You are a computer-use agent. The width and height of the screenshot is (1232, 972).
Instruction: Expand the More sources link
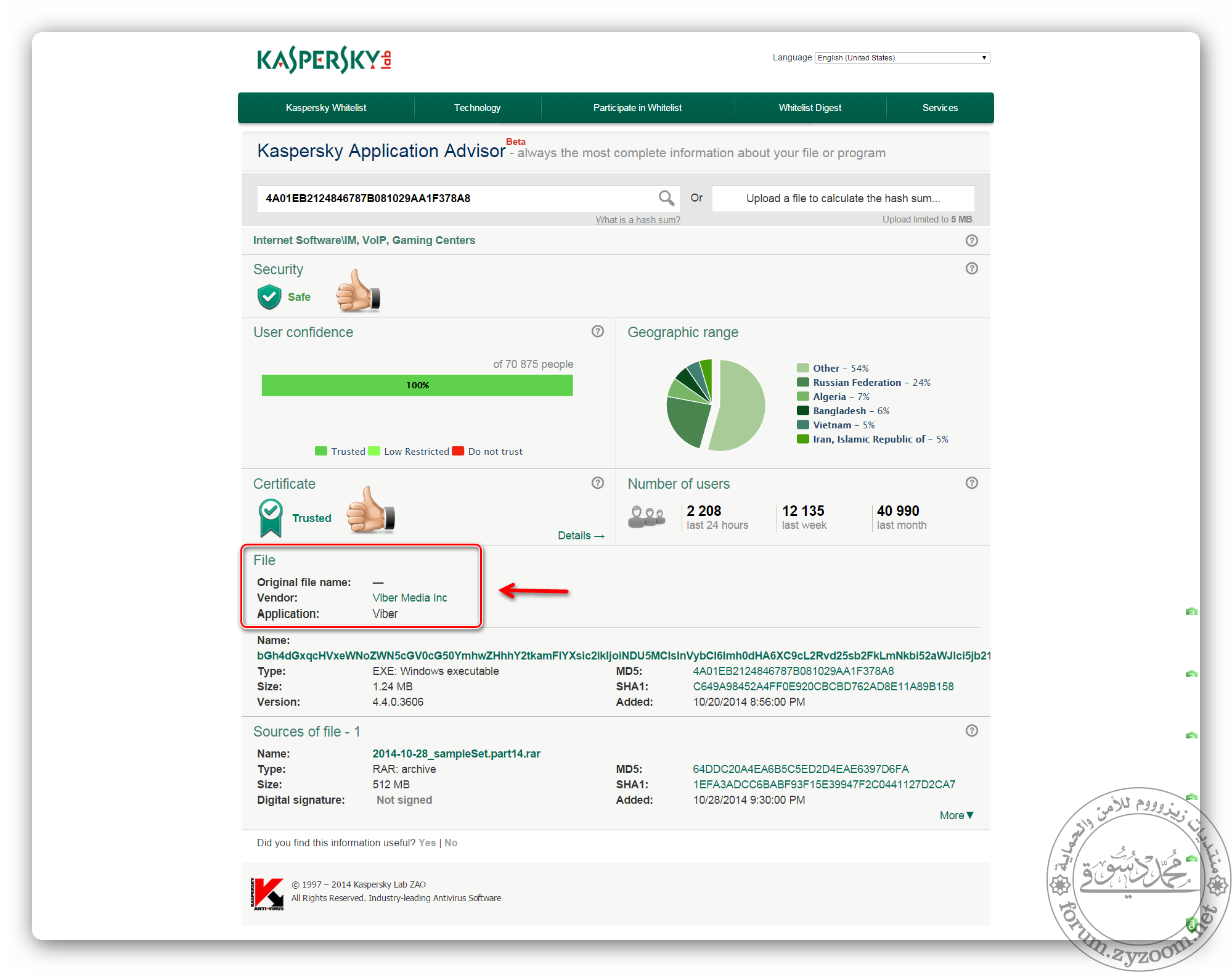coord(957,815)
